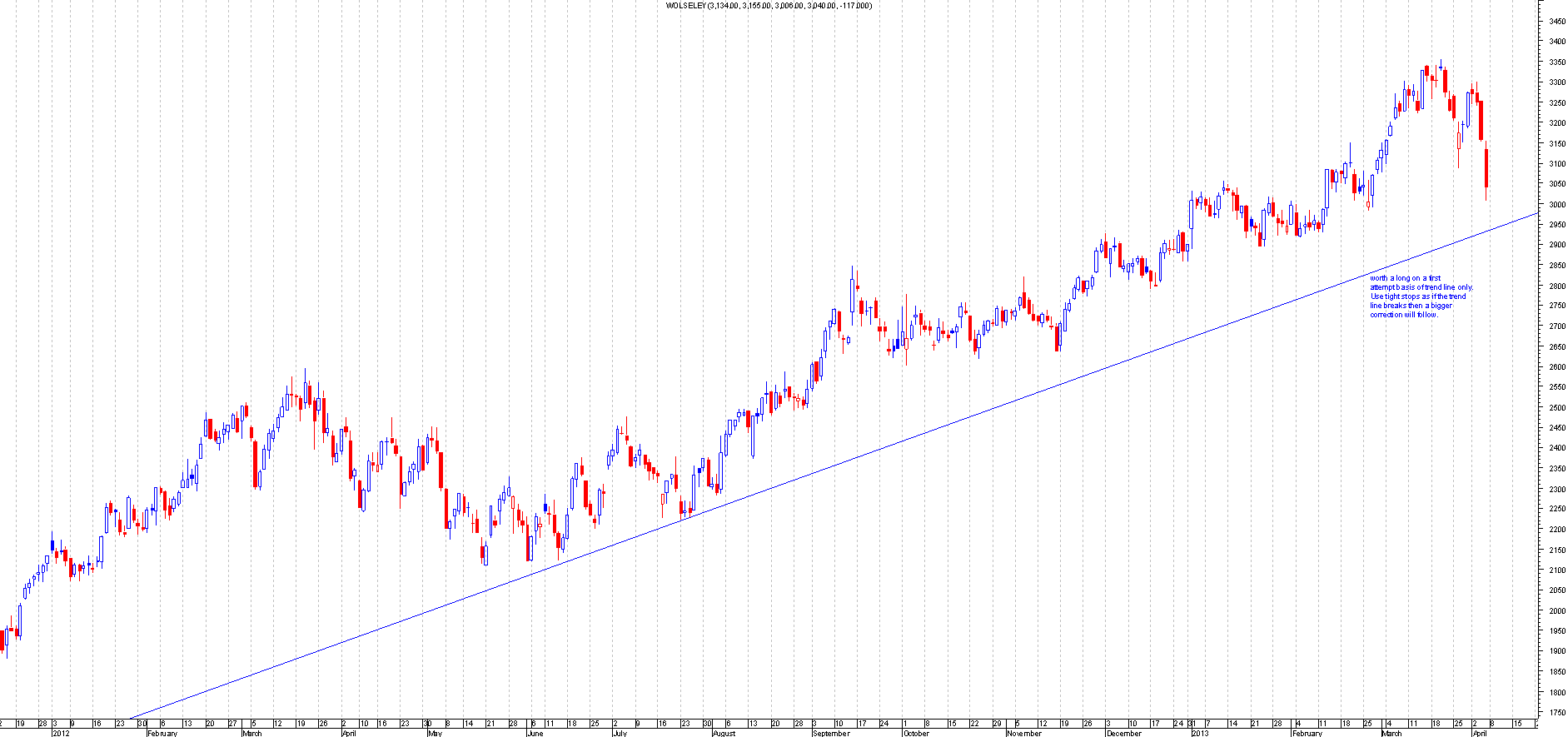Select the July month label
The image size is (1568, 737).
coord(620,734)
